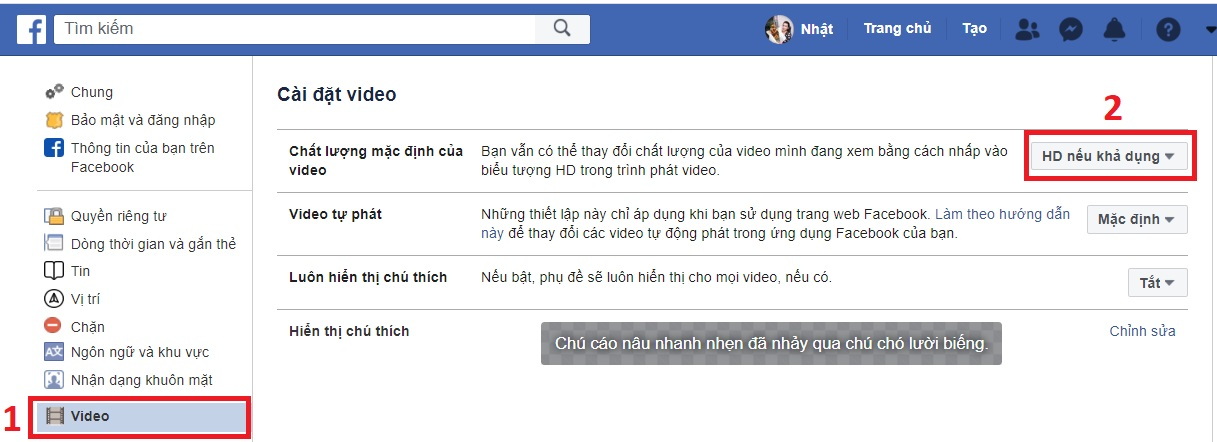Viewport: 1217px width, 442px height.
Task: Open Bảo mật và đăng nhập settings
Action: 143,120
